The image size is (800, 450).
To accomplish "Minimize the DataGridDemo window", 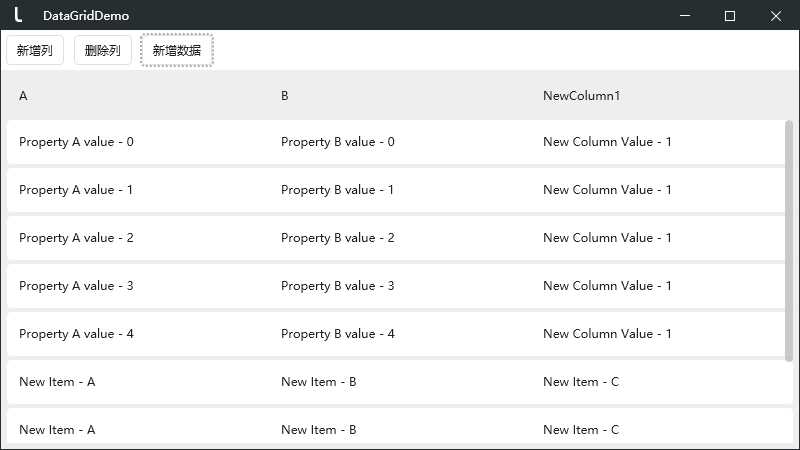I will pyautogui.click(x=685, y=15).
